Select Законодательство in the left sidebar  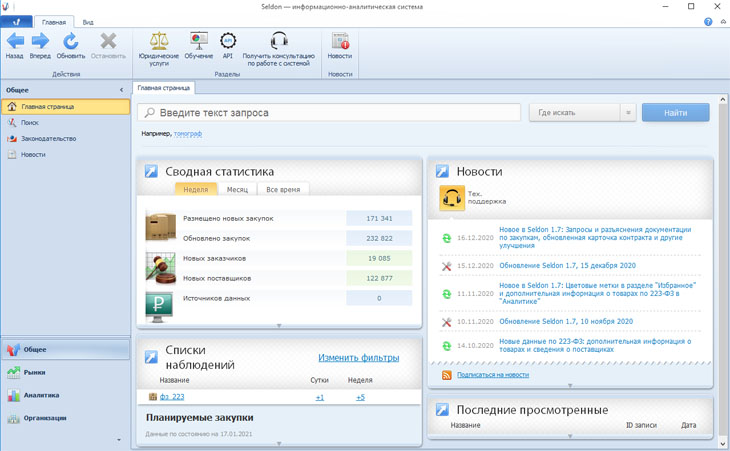48,139
